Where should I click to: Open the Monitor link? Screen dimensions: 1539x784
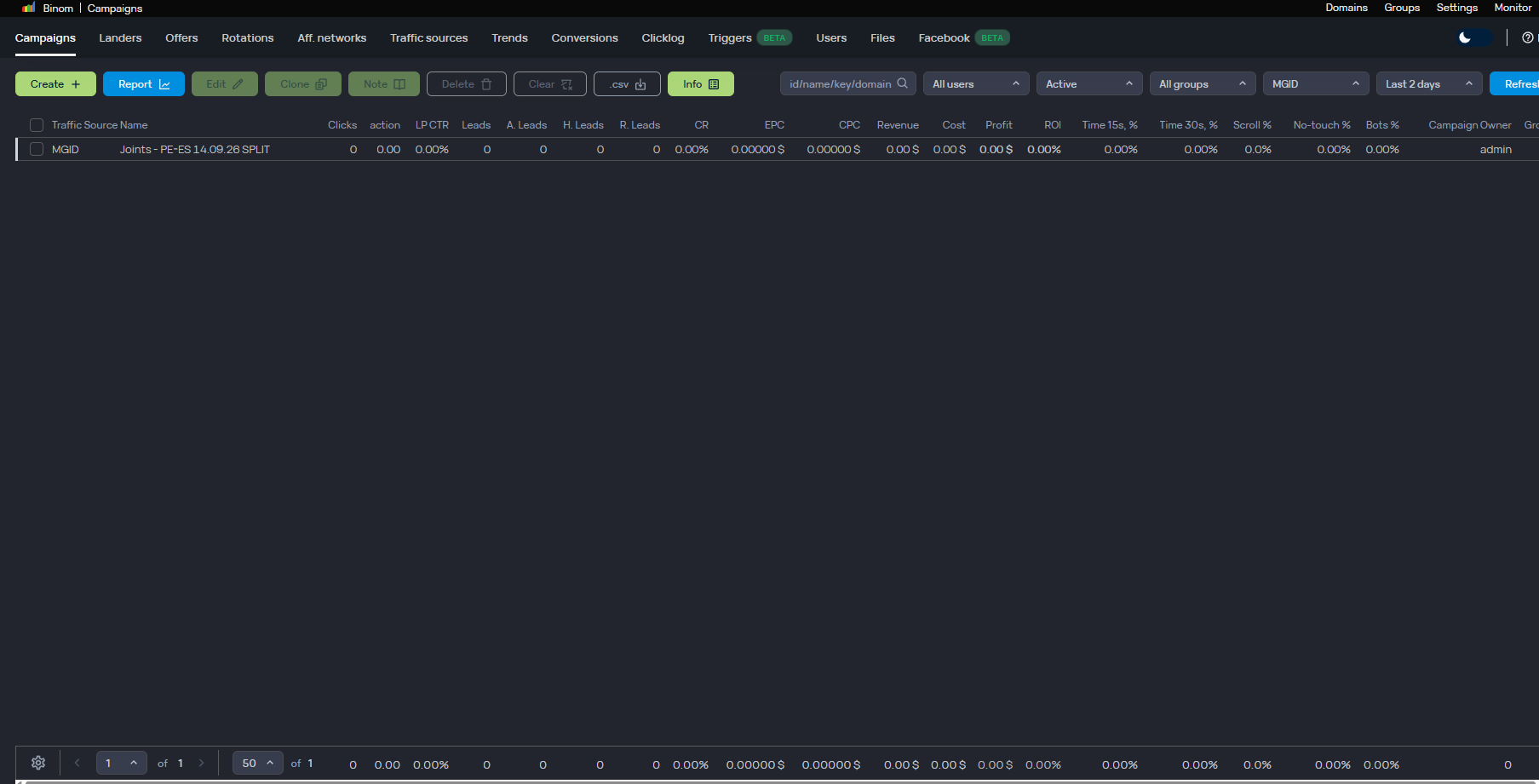pos(1513,8)
